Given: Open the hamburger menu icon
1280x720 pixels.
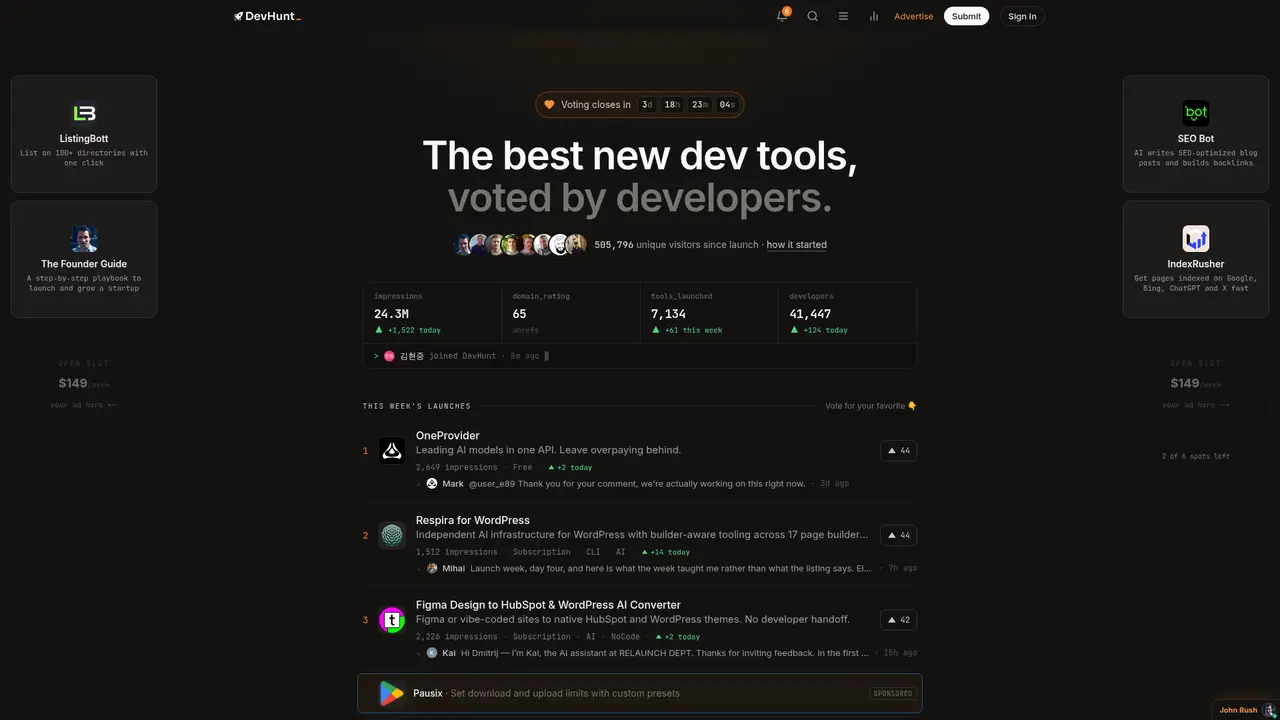Looking at the screenshot, I should (843, 16).
